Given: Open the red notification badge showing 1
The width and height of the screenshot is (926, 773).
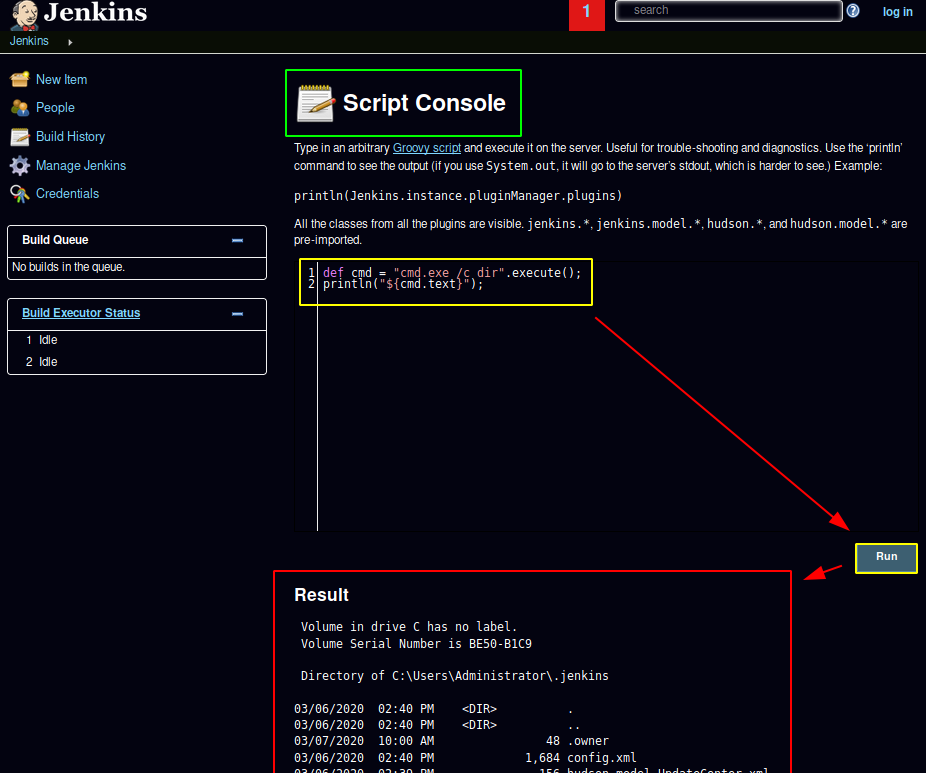Looking at the screenshot, I should click(586, 13).
